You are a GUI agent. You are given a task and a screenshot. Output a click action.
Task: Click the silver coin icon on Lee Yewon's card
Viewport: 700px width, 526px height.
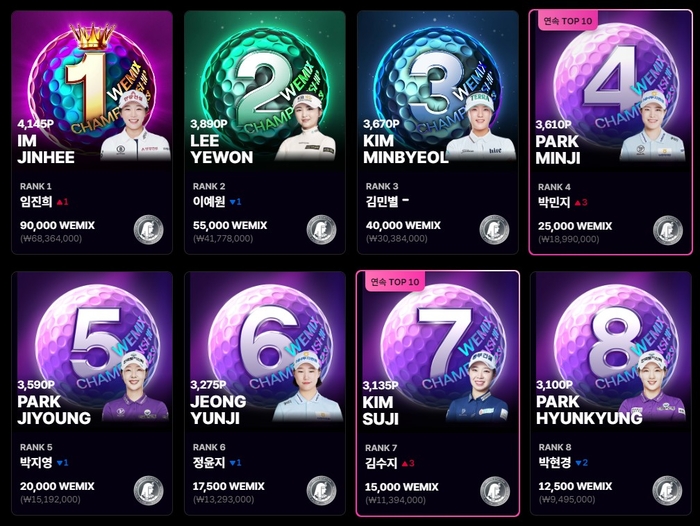321,230
